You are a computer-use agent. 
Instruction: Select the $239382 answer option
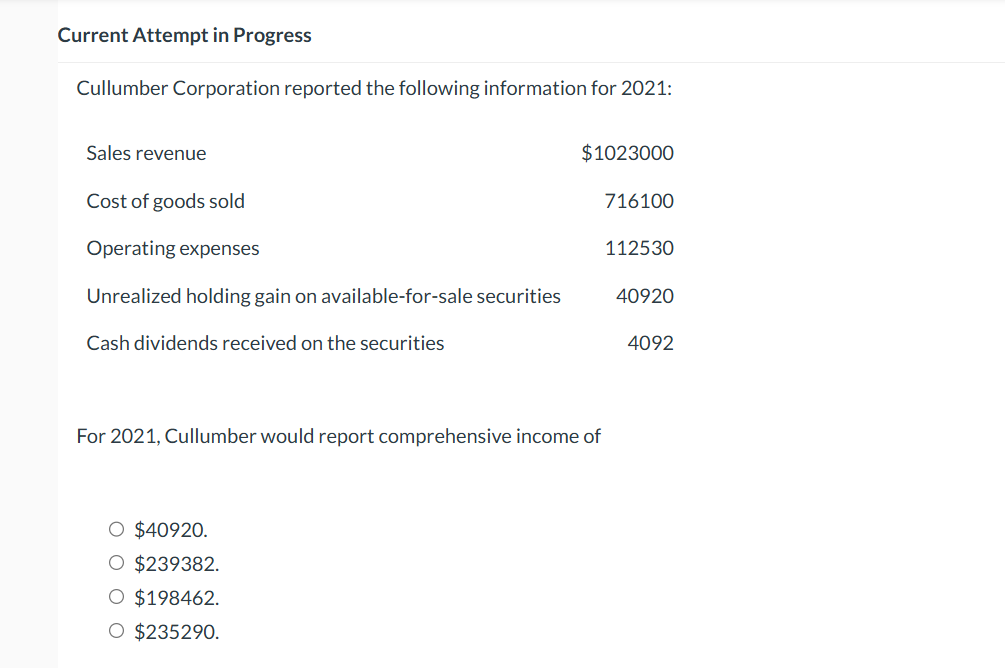point(116,563)
